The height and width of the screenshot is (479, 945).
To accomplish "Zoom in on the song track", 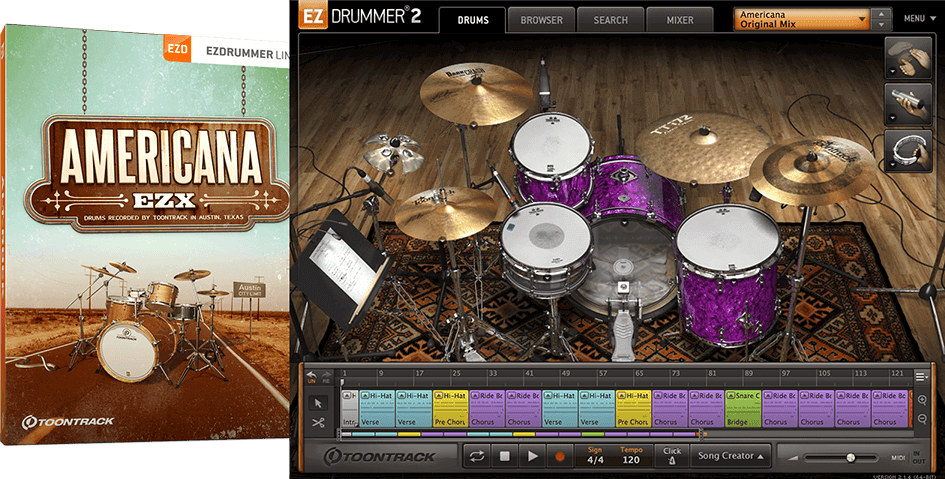I will click(x=922, y=400).
